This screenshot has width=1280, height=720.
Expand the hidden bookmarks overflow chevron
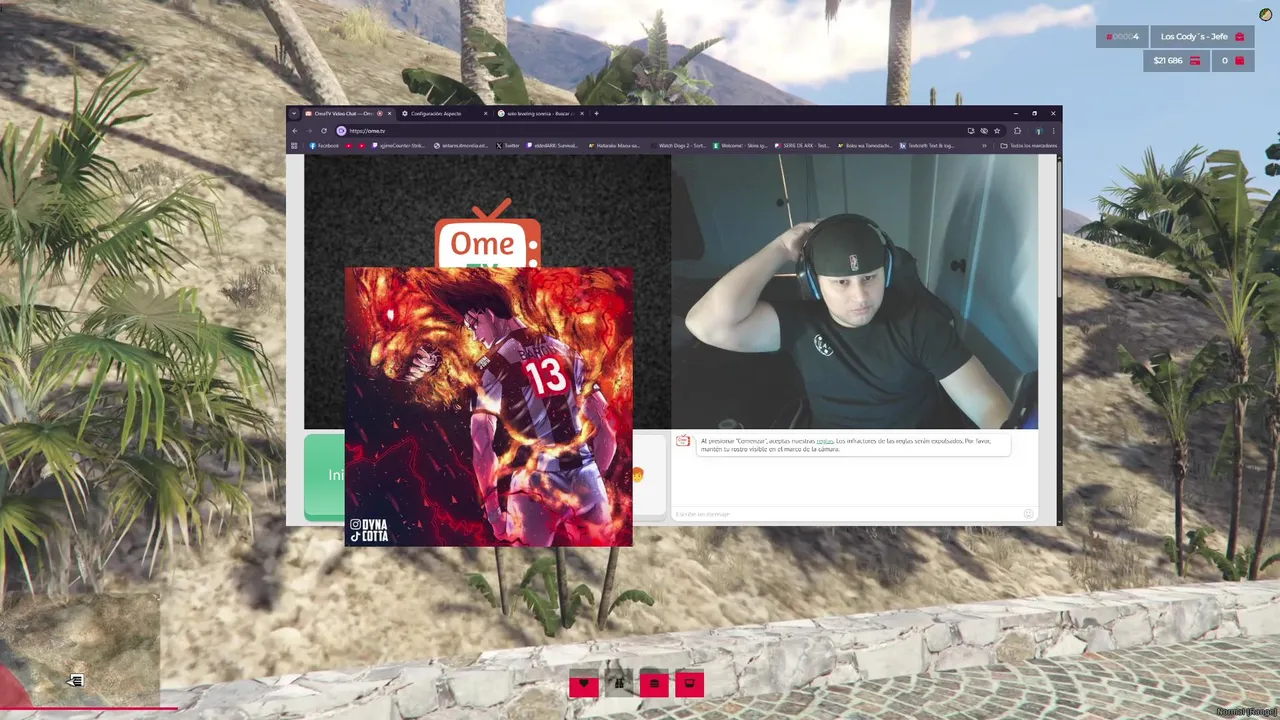pos(984,146)
